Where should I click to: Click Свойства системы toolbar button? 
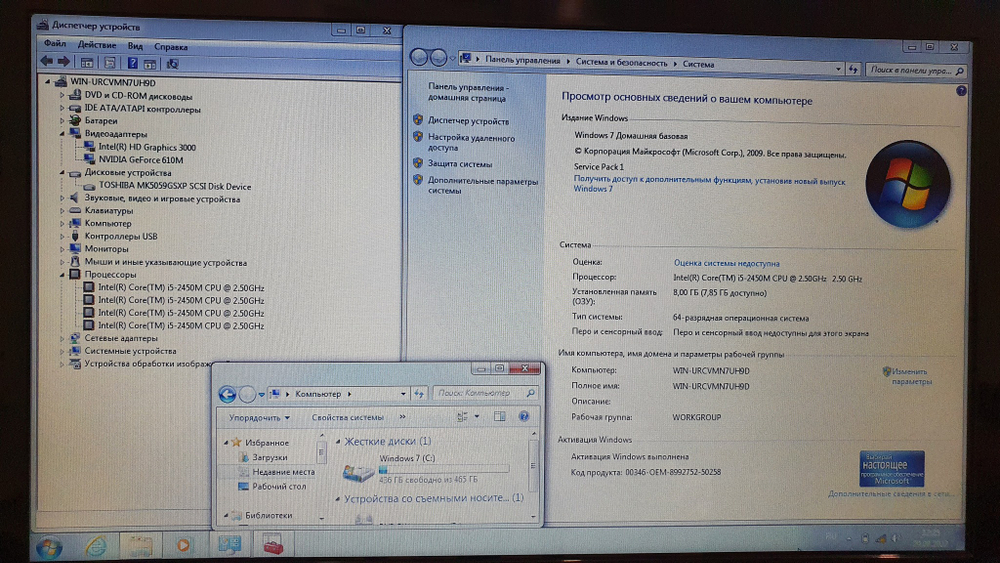(x=348, y=417)
